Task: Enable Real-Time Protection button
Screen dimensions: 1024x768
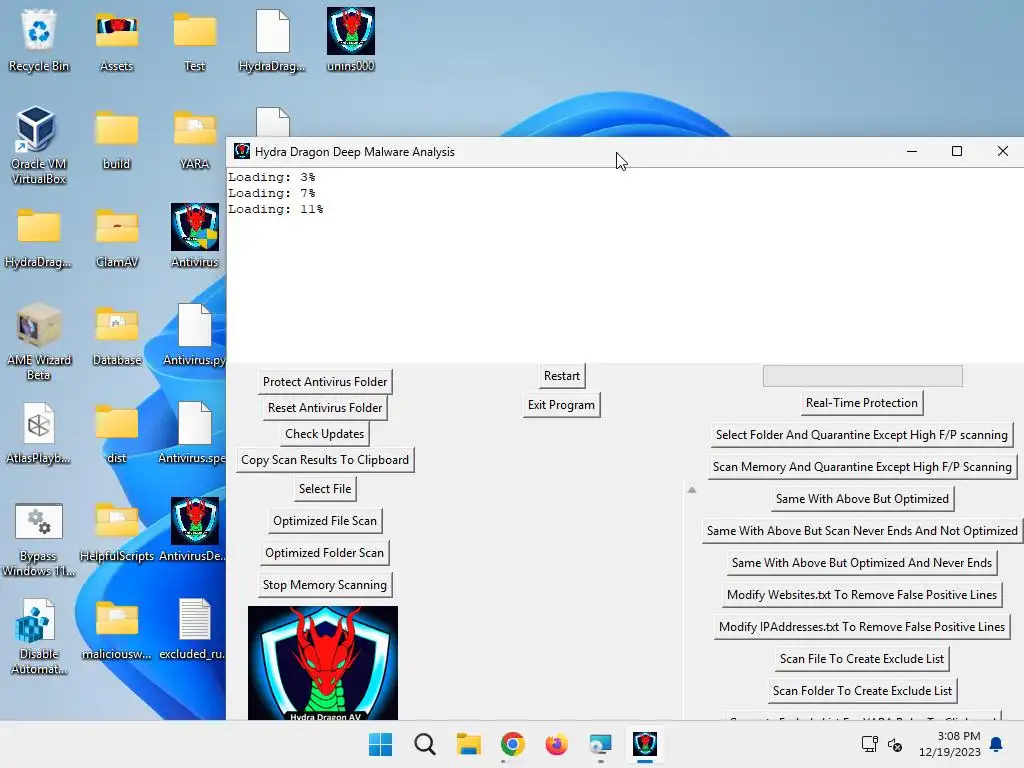Action: 862,403
